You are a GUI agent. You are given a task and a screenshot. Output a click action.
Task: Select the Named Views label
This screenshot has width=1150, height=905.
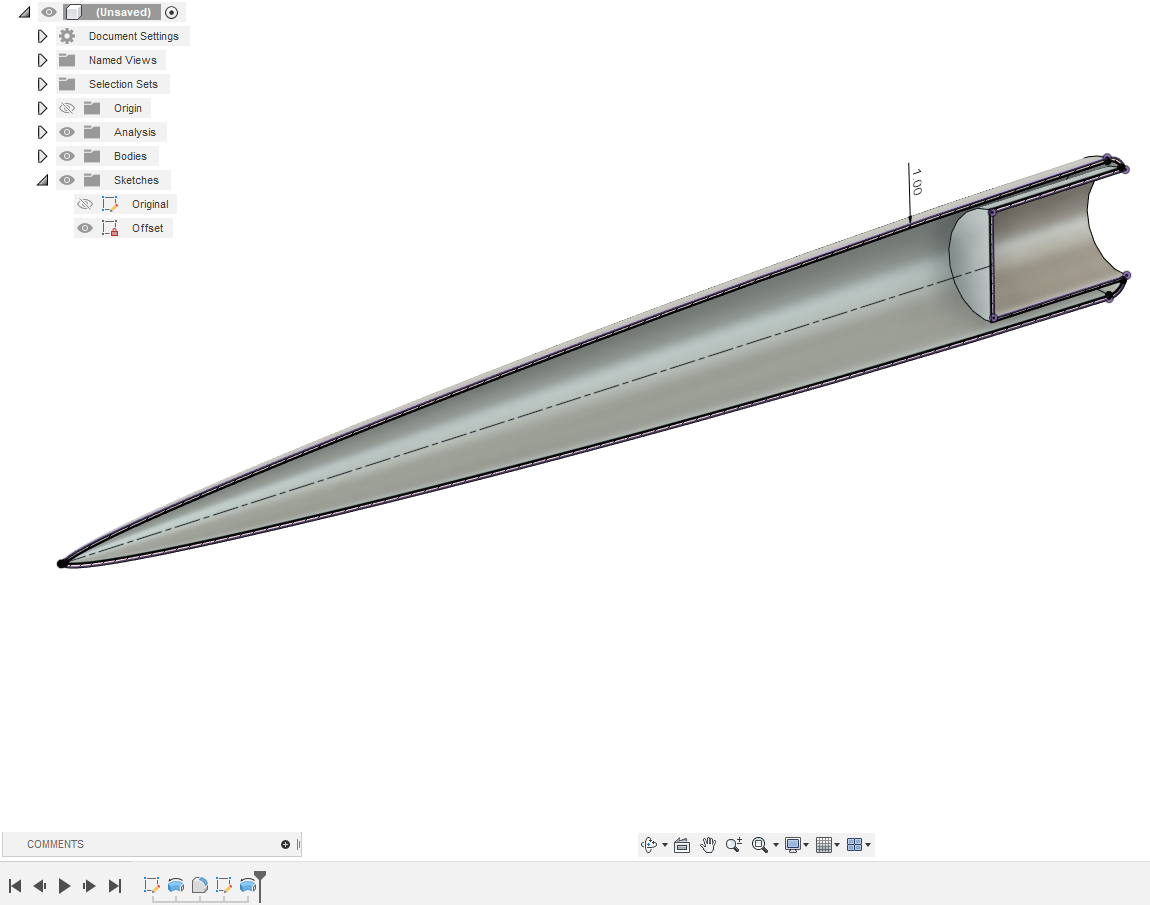(x=122, y=60)
